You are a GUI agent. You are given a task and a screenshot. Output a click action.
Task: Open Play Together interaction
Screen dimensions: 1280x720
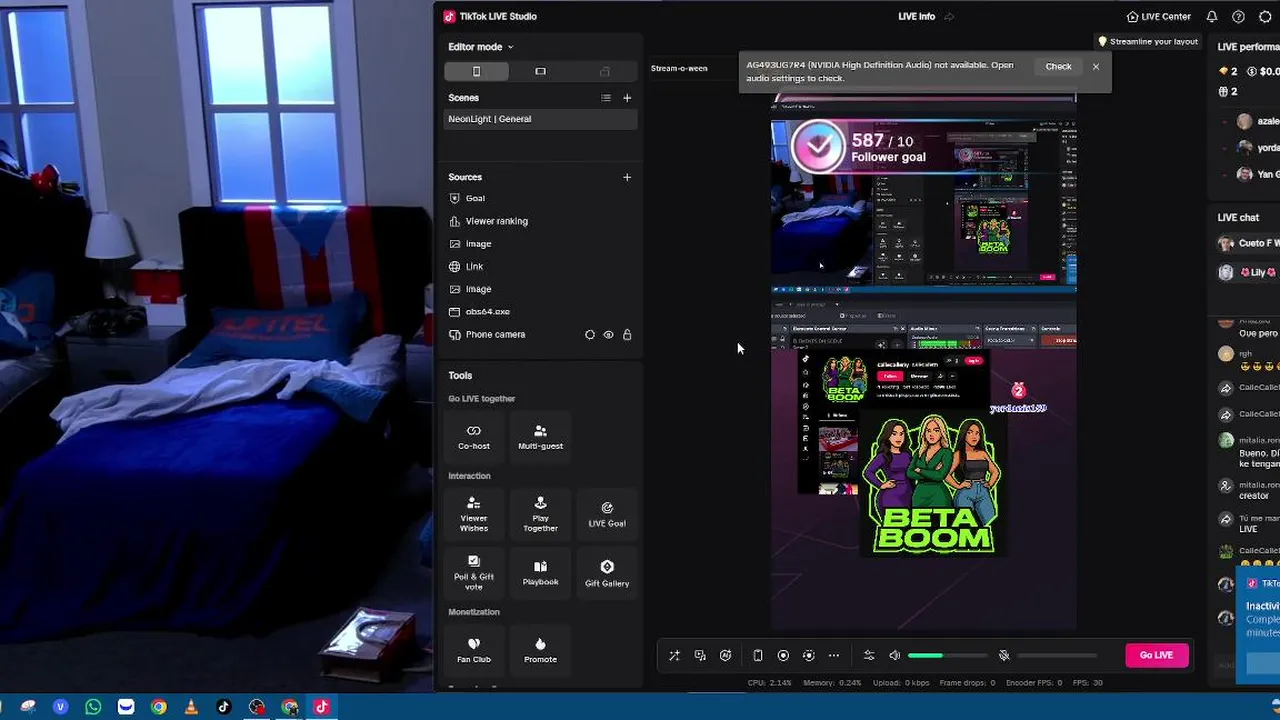click(x=540, y=514)
